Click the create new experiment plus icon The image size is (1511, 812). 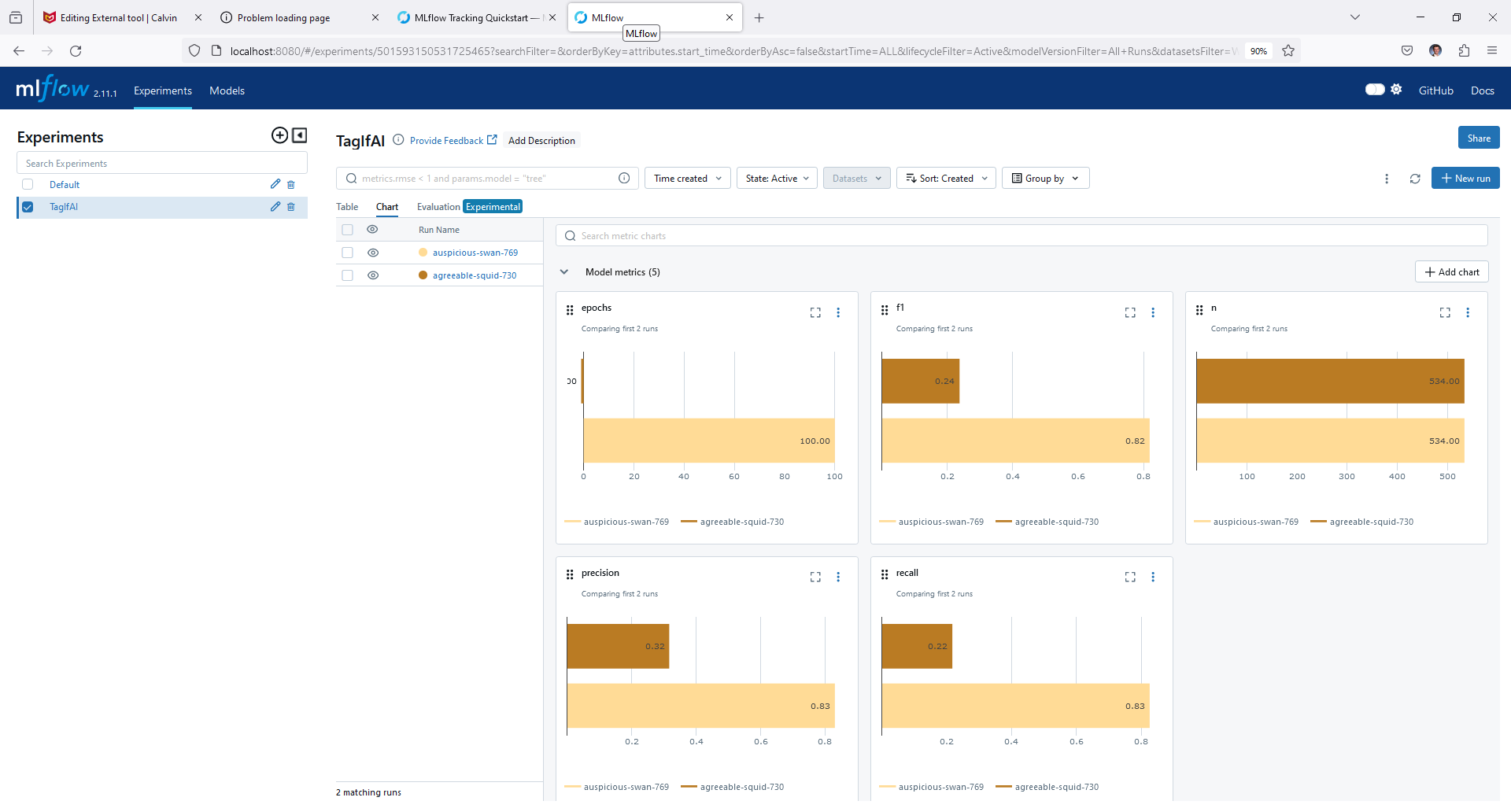[x=279, y=135]
